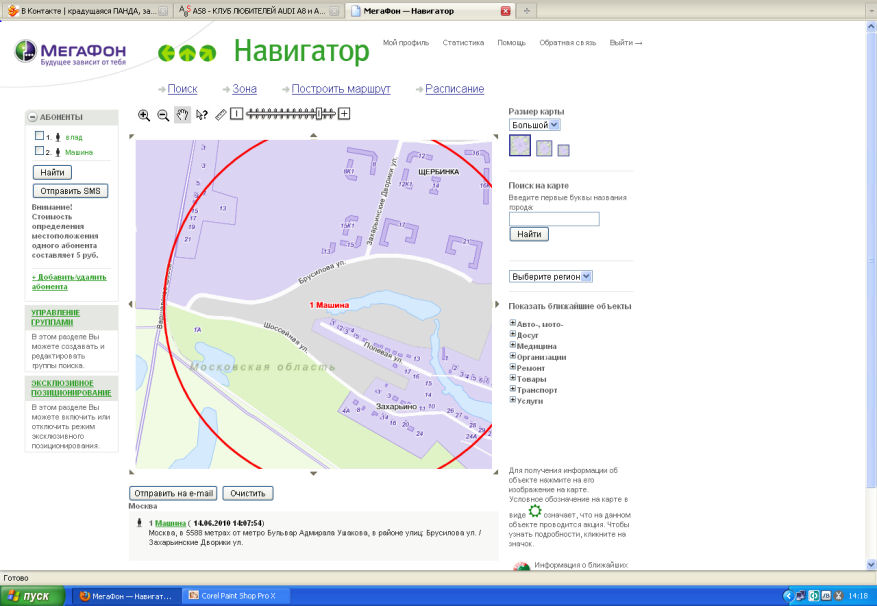Select the ruler distance measuring tool
The height and width of the screenshot is (606, 877).
[x=221, y=114]
